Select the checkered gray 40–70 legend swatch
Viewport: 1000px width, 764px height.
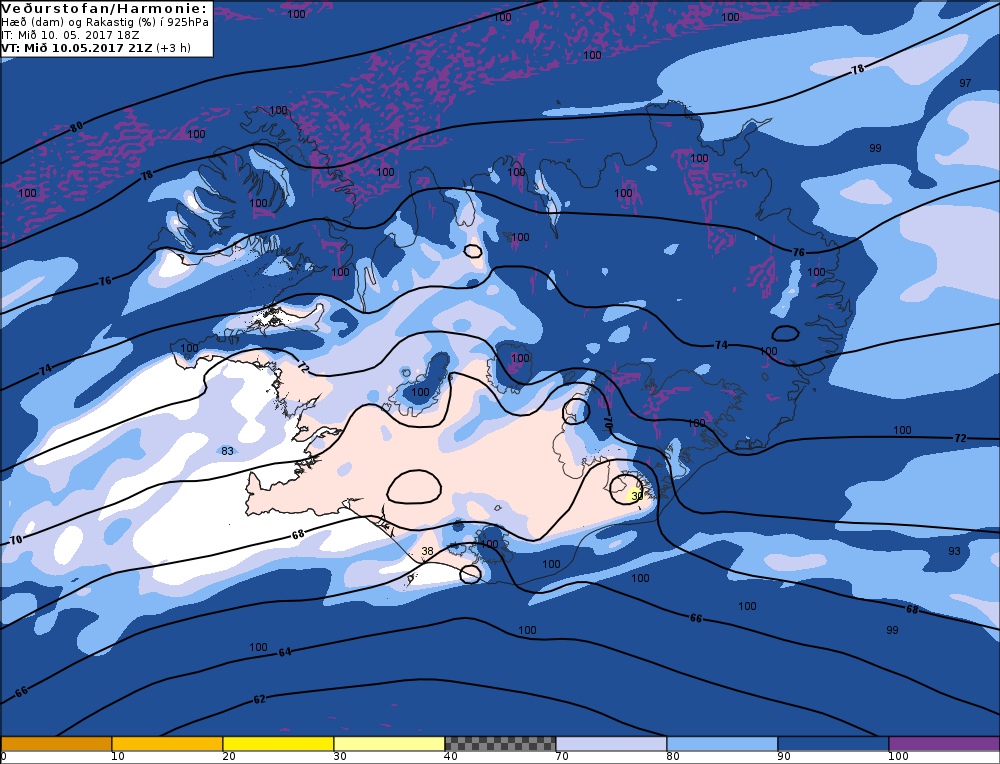500,744
